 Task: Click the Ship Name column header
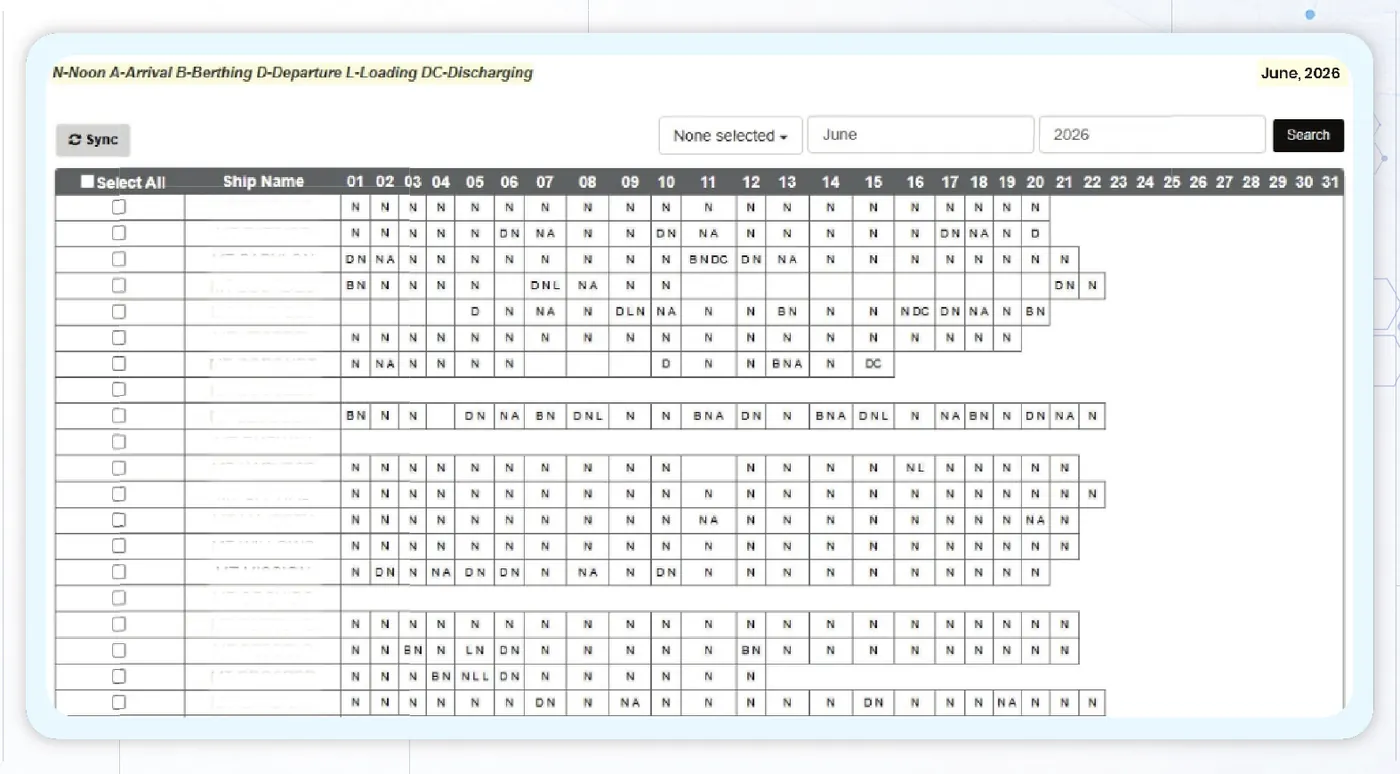point(263,182)
